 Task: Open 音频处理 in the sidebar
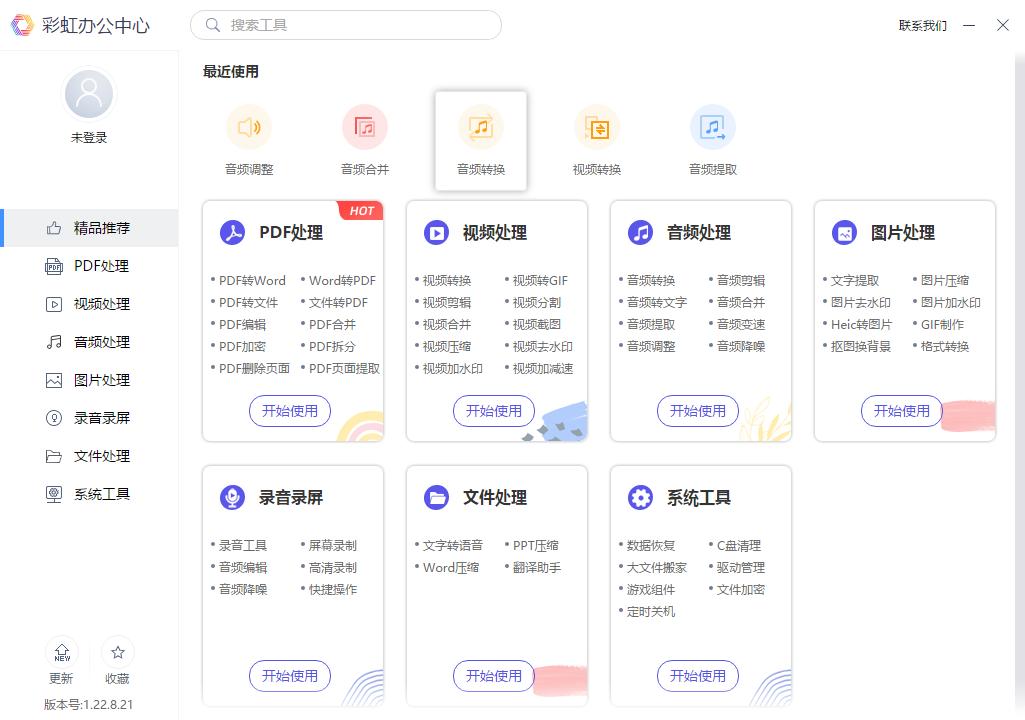coord(88,341)
